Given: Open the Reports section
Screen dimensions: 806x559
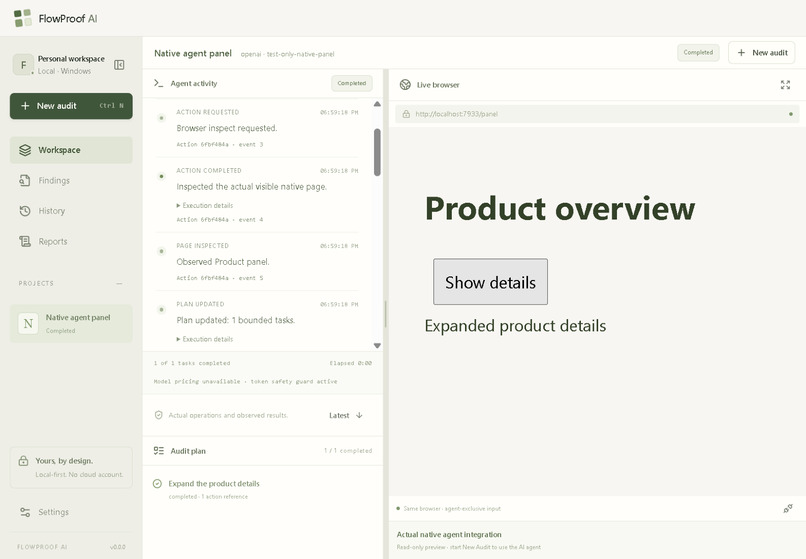Looking at the screenshot, I should click(71, 241).
